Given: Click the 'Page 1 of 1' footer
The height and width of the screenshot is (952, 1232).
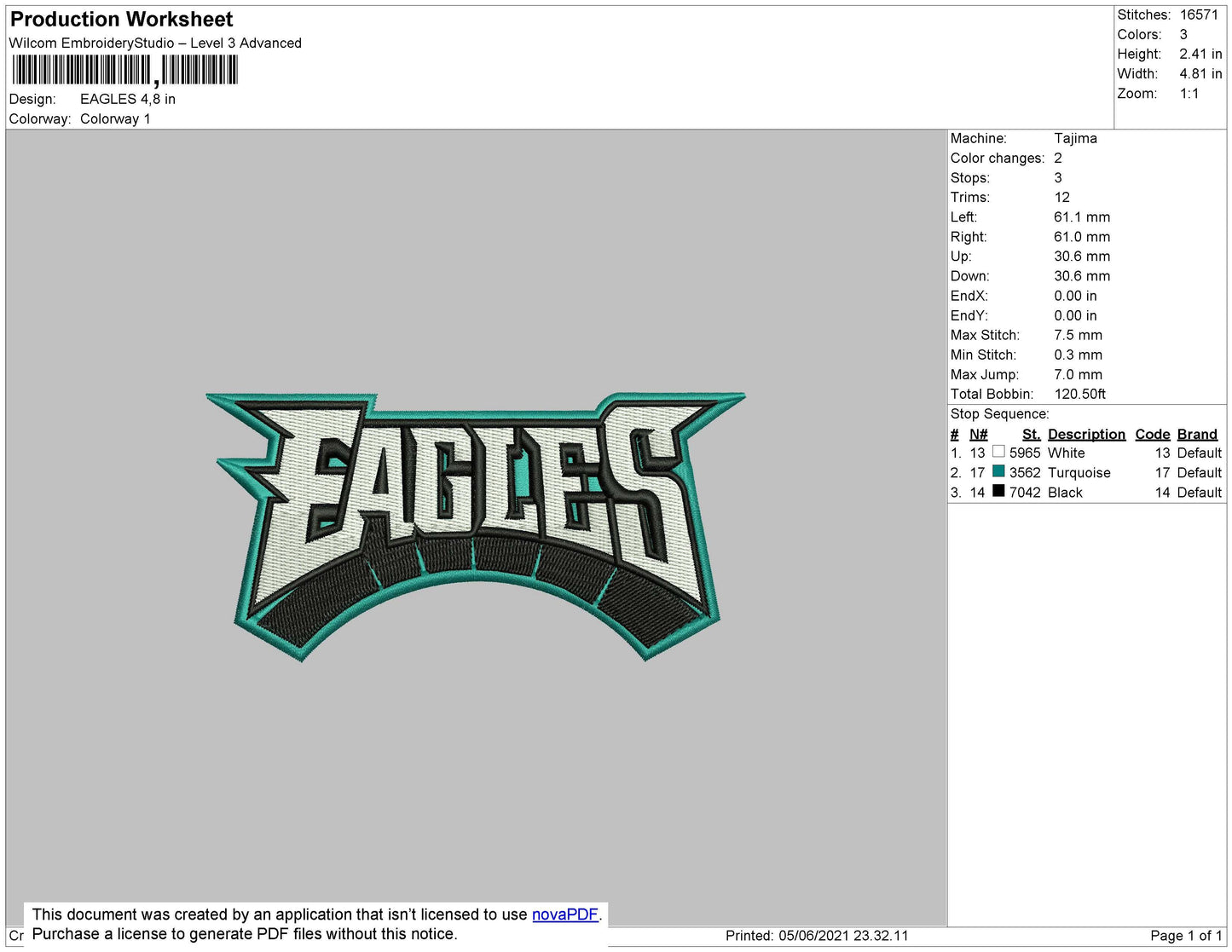Looking at the screenshot, I should pos(1186,935).
